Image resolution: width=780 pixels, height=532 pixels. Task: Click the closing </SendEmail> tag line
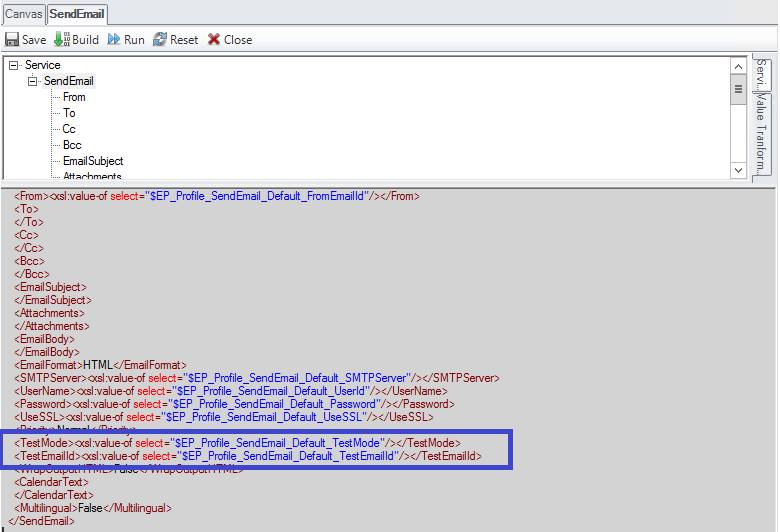(42, 521)
